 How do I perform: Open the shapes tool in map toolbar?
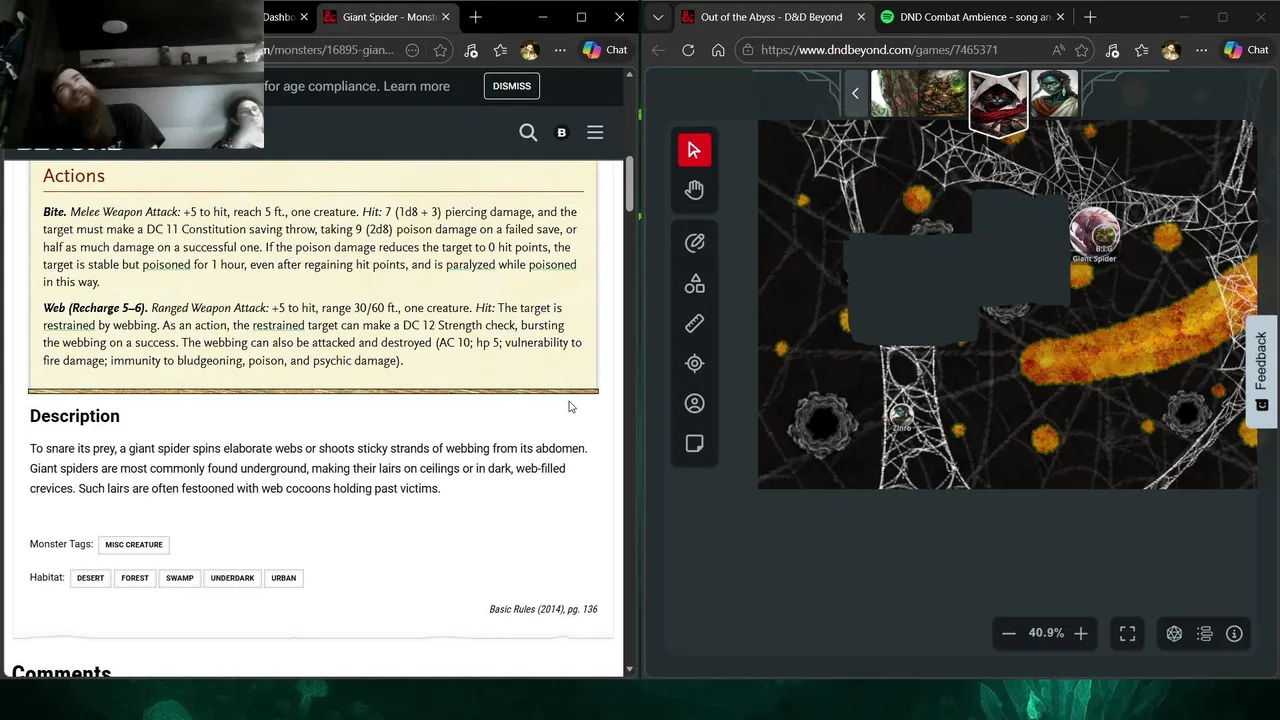pos(694,284)
